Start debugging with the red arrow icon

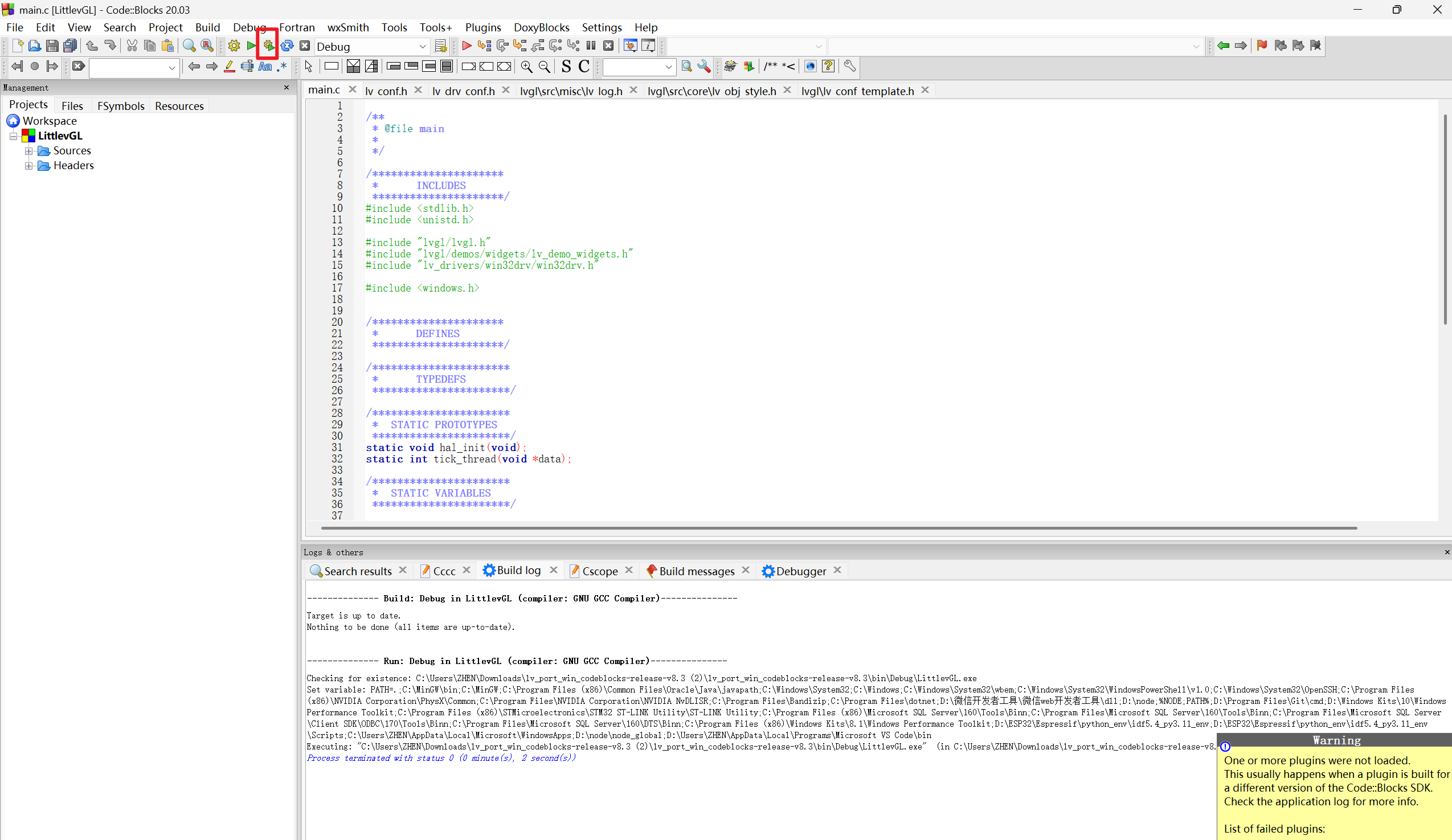click(x=467, y=46)
